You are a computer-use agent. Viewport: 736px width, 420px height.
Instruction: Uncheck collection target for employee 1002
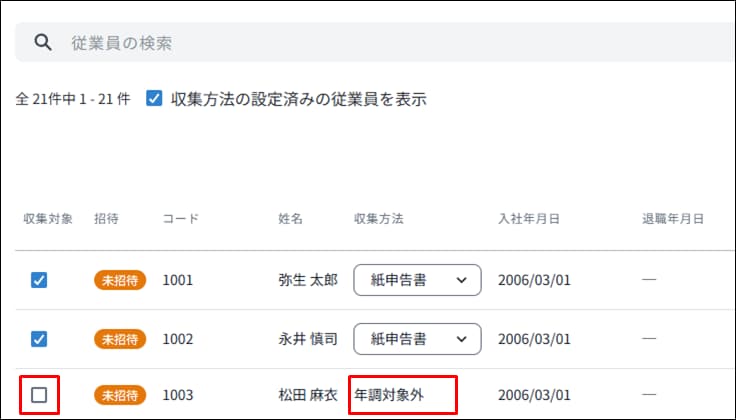coord(39,338)
